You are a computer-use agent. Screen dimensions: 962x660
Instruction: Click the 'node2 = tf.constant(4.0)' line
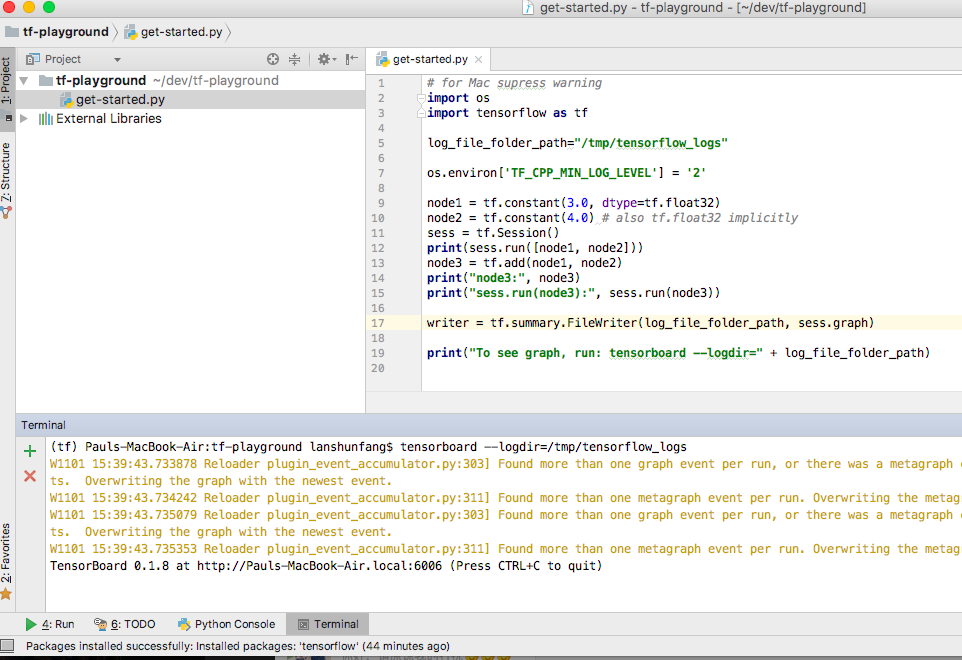[x=612, y=218]
